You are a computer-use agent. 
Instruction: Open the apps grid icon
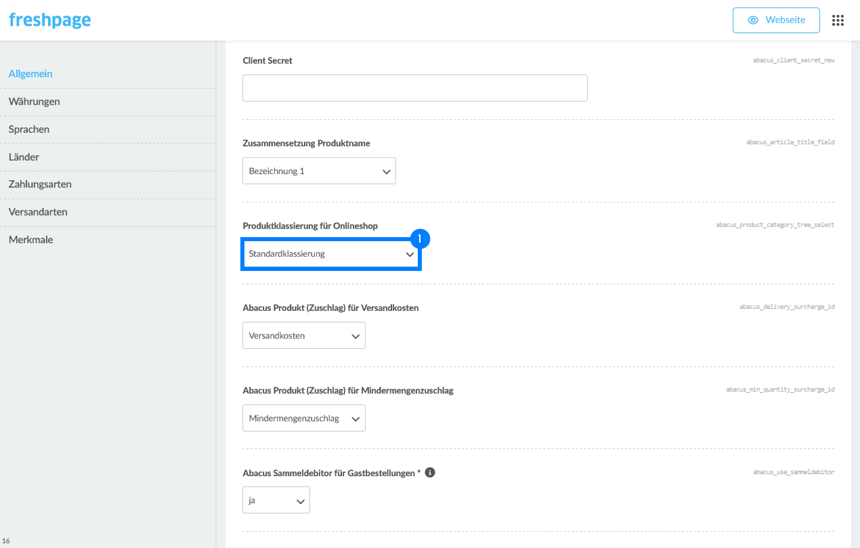point(838,20)
